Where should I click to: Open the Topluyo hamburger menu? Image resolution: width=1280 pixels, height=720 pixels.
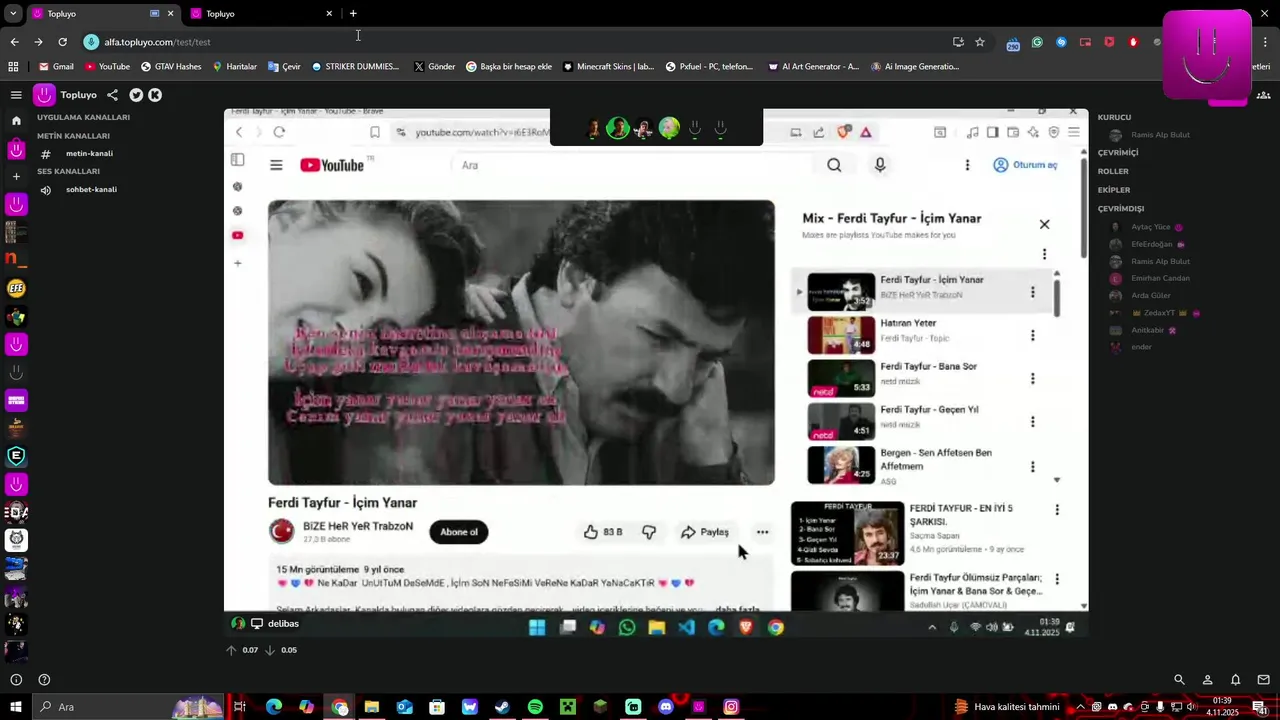tap(16, 95)
